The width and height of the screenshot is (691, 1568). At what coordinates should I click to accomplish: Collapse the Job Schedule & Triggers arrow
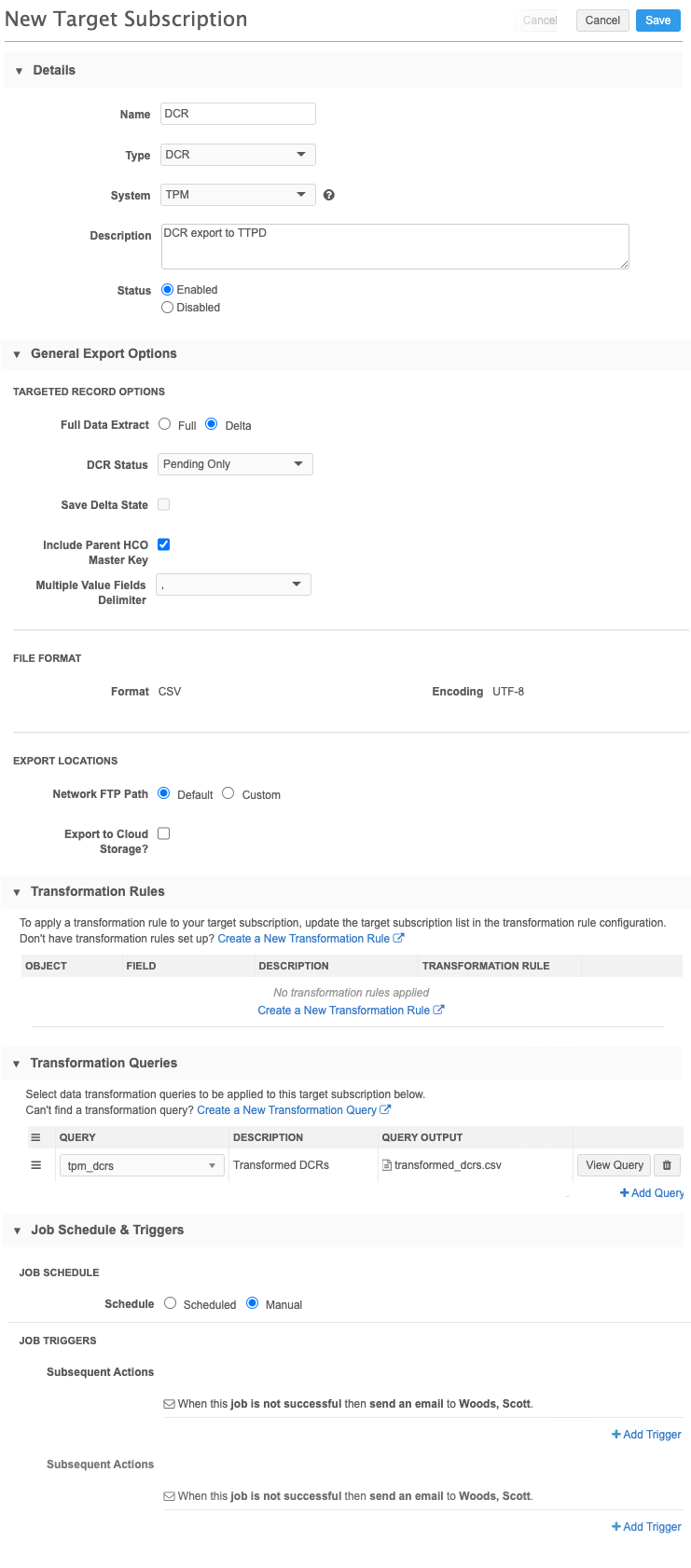17,1231
